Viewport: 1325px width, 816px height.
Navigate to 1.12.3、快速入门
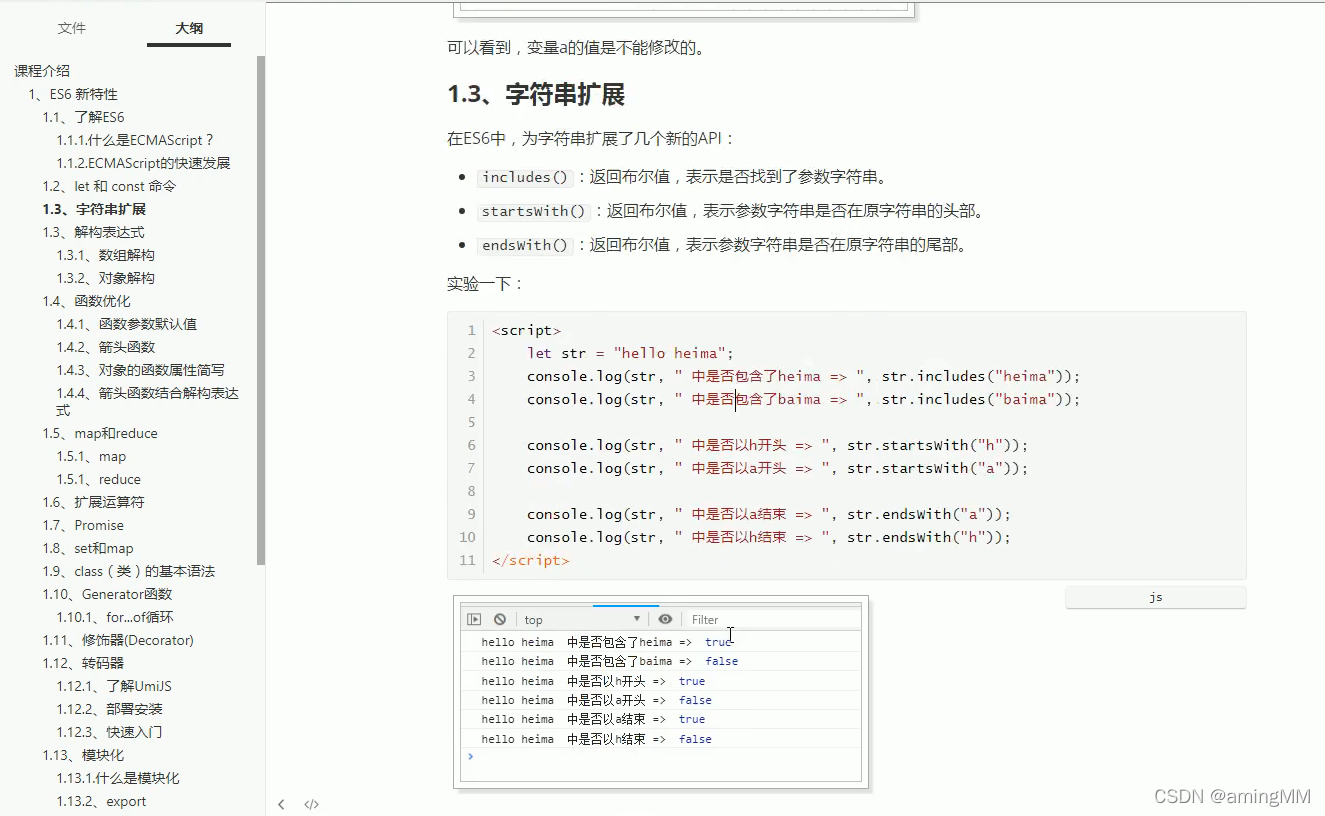tap(110, 732)
